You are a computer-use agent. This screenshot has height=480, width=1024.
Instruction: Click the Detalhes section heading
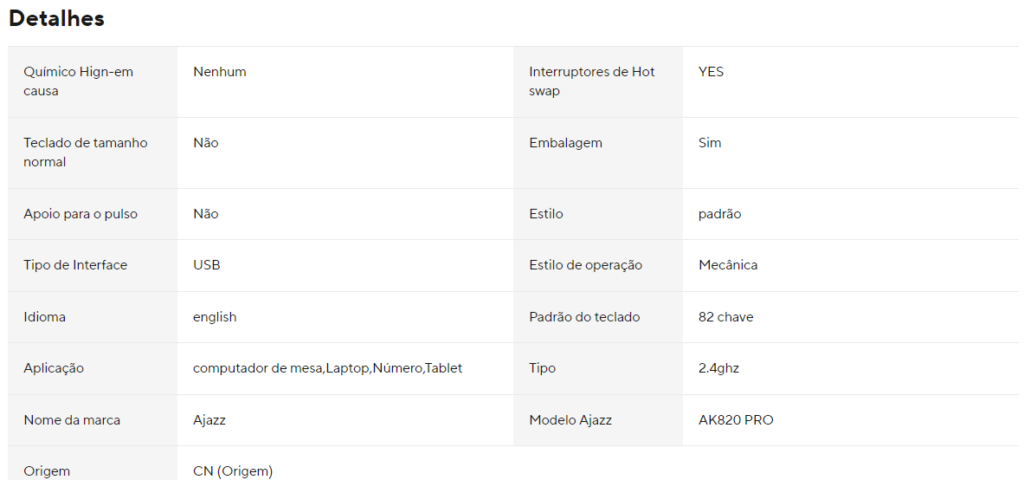56,18
